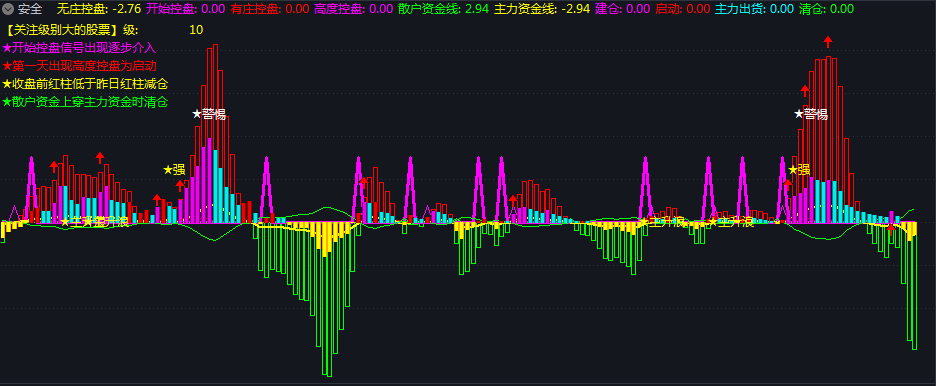
Task: Click the red note ★第一天出现高度控盘为启动
Action: pos(79,66)
